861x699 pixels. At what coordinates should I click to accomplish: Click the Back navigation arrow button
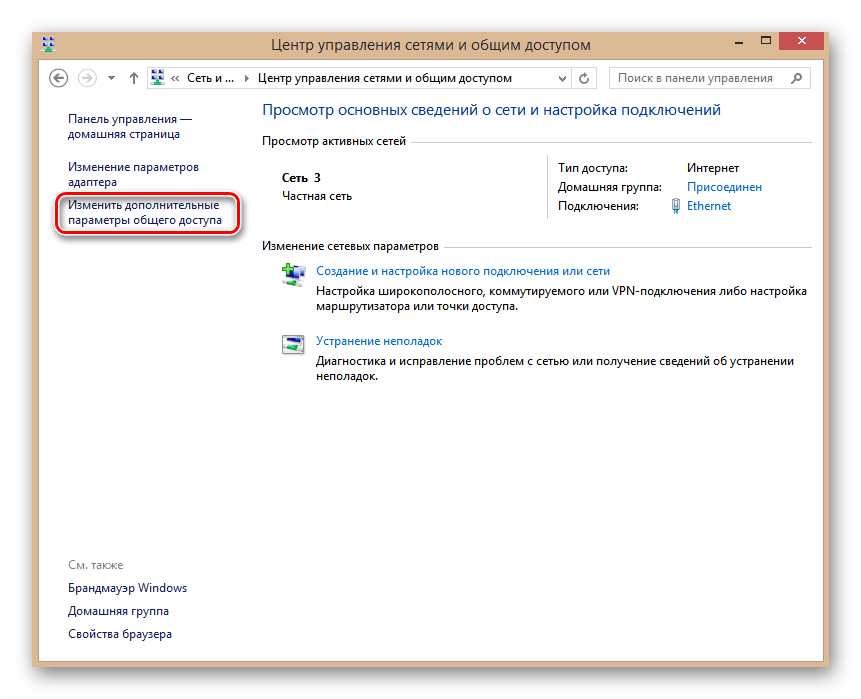[x=59, y=78]
